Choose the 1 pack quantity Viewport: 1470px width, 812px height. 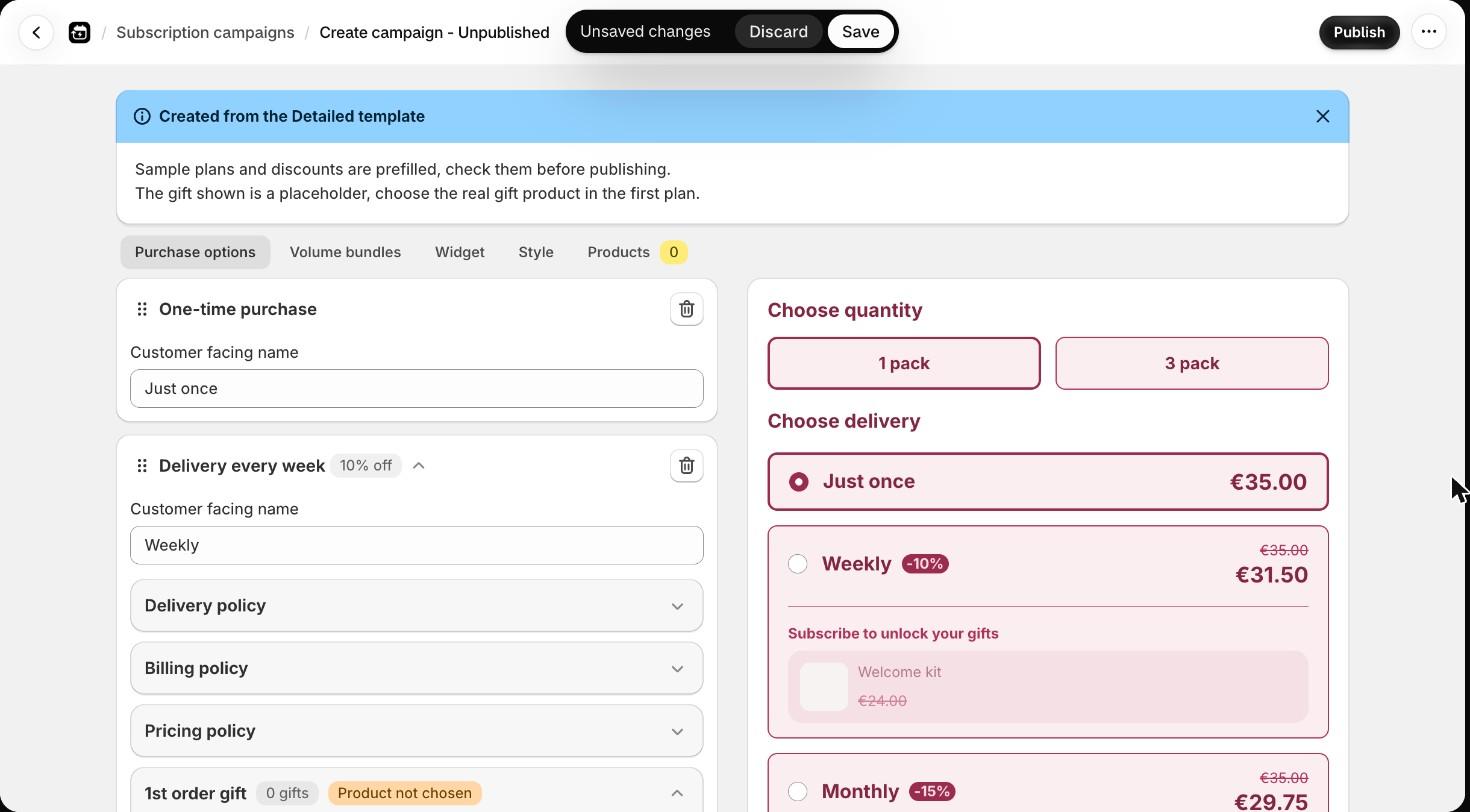pos(904,363)
